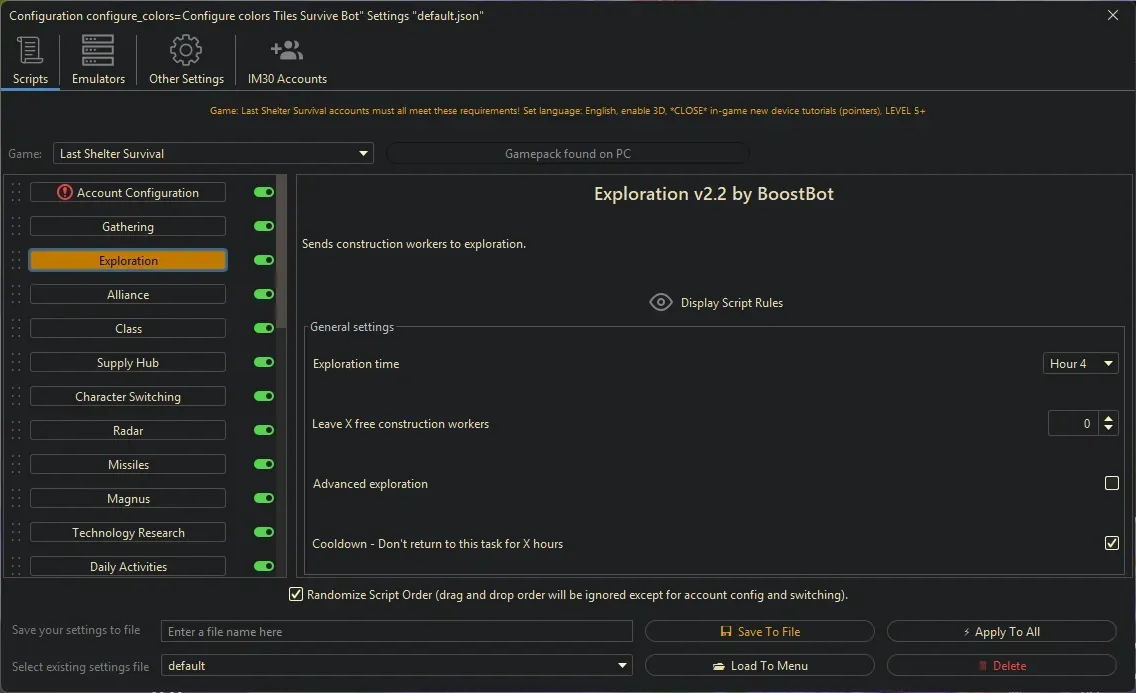
Task: Toggle the Technology Research script switch
Action: 264,532
